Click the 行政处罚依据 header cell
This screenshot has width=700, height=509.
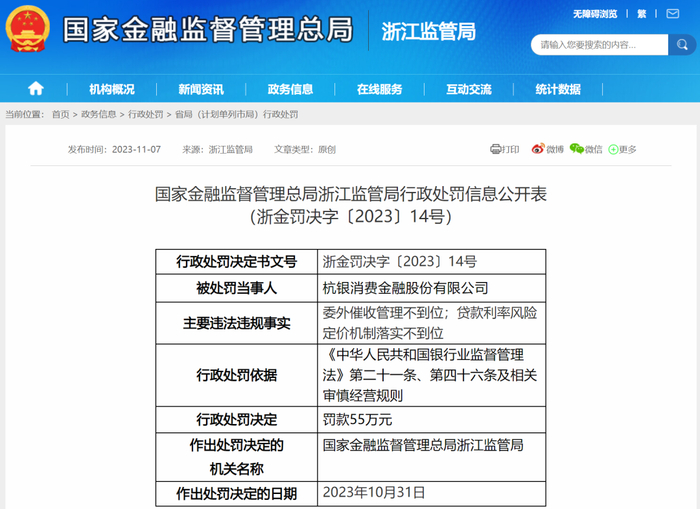click(237, 375)
